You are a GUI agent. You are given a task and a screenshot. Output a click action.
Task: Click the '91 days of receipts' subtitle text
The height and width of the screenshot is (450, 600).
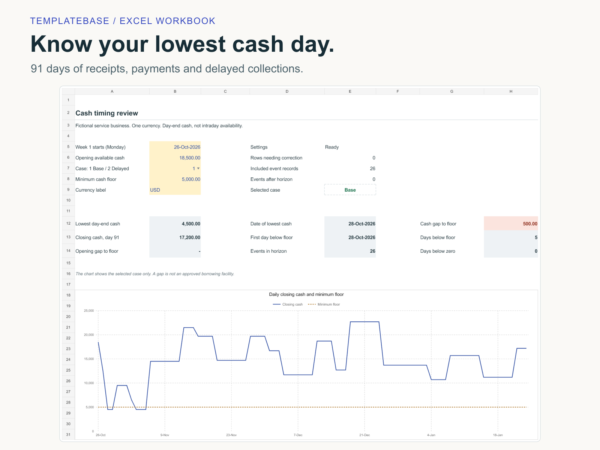[x=166, y=69]
